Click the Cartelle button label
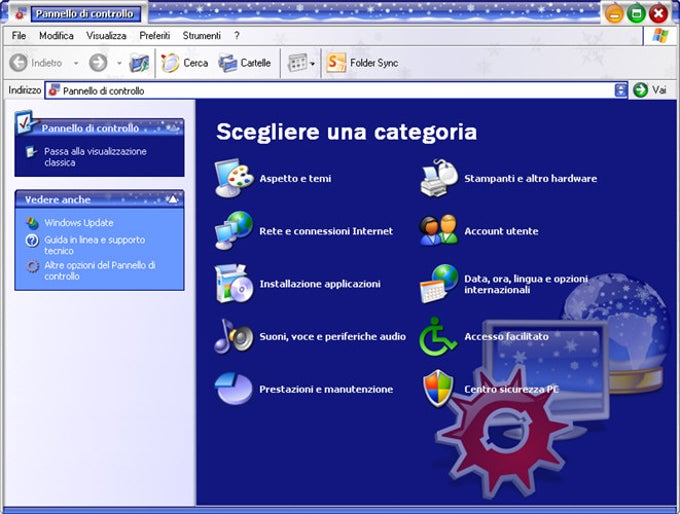This screenshot has height=514, width=680. tap(255, 63)
